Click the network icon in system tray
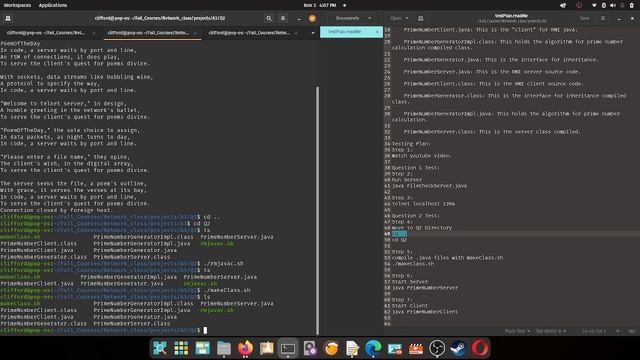640x360 pixels. (x=594, y=5)
